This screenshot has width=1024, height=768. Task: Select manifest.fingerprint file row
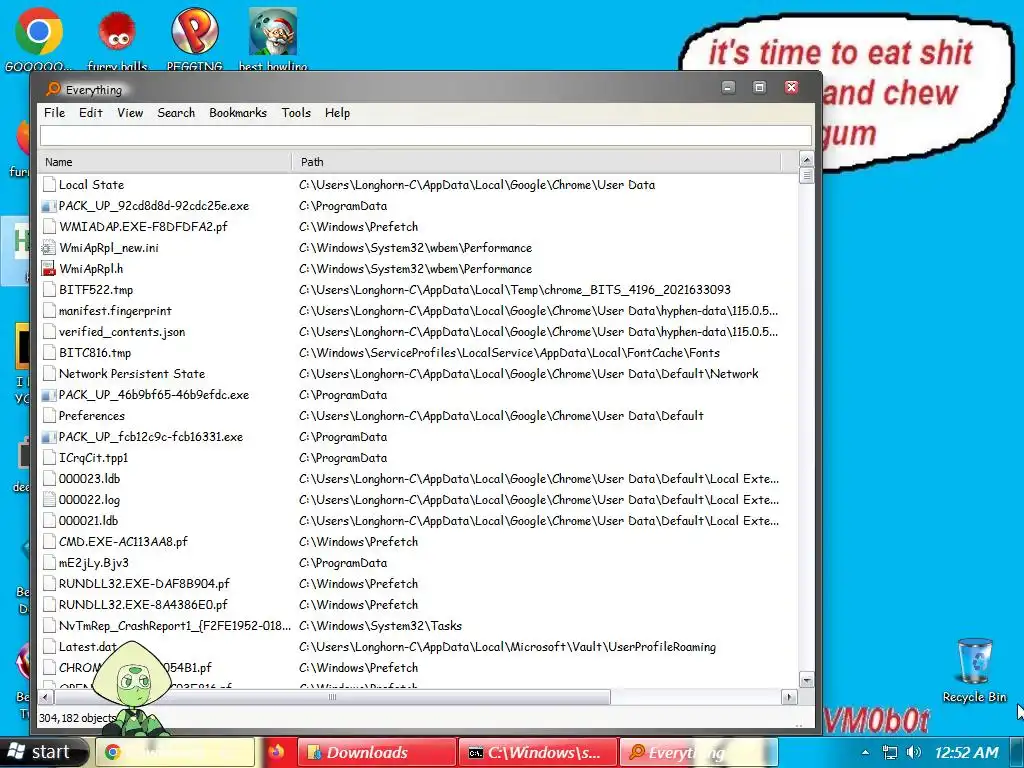(418, 311)
